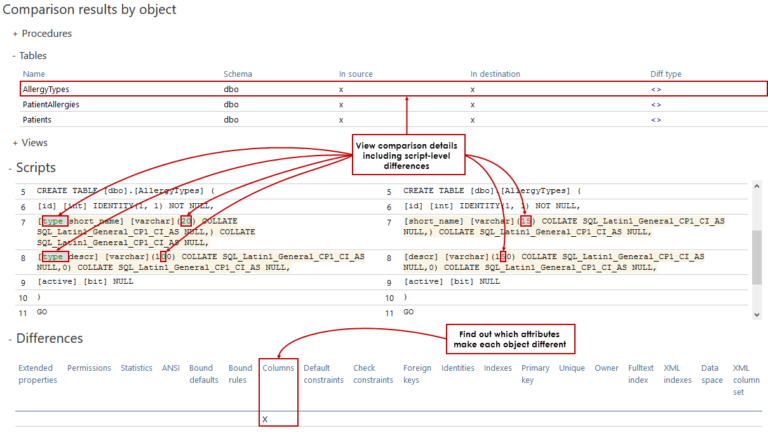The width and height of the screenshot is (768, 433).
Task: Collapse the Scripts section
Action: pyautogui.click(x=10, y=169)
